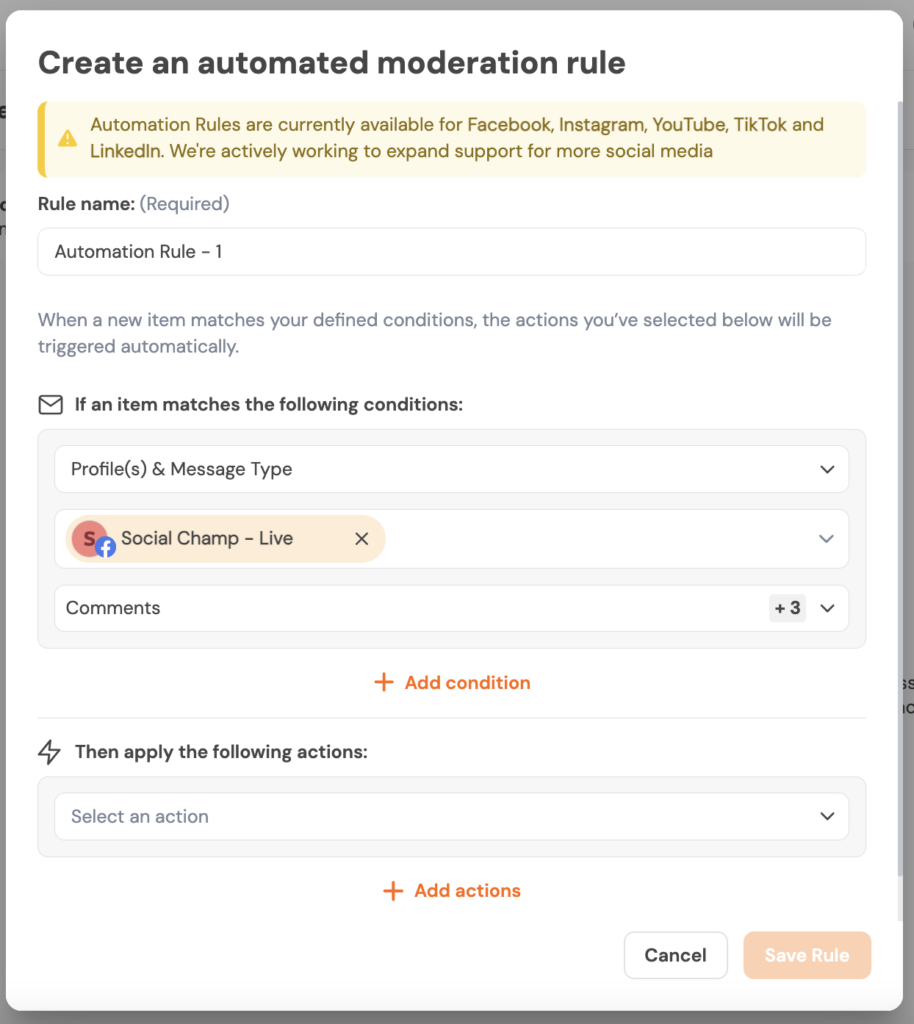Viewport: 914px width, 1024px height.
Task: Expand the profile selector chevron
Action: coord(826,539)
